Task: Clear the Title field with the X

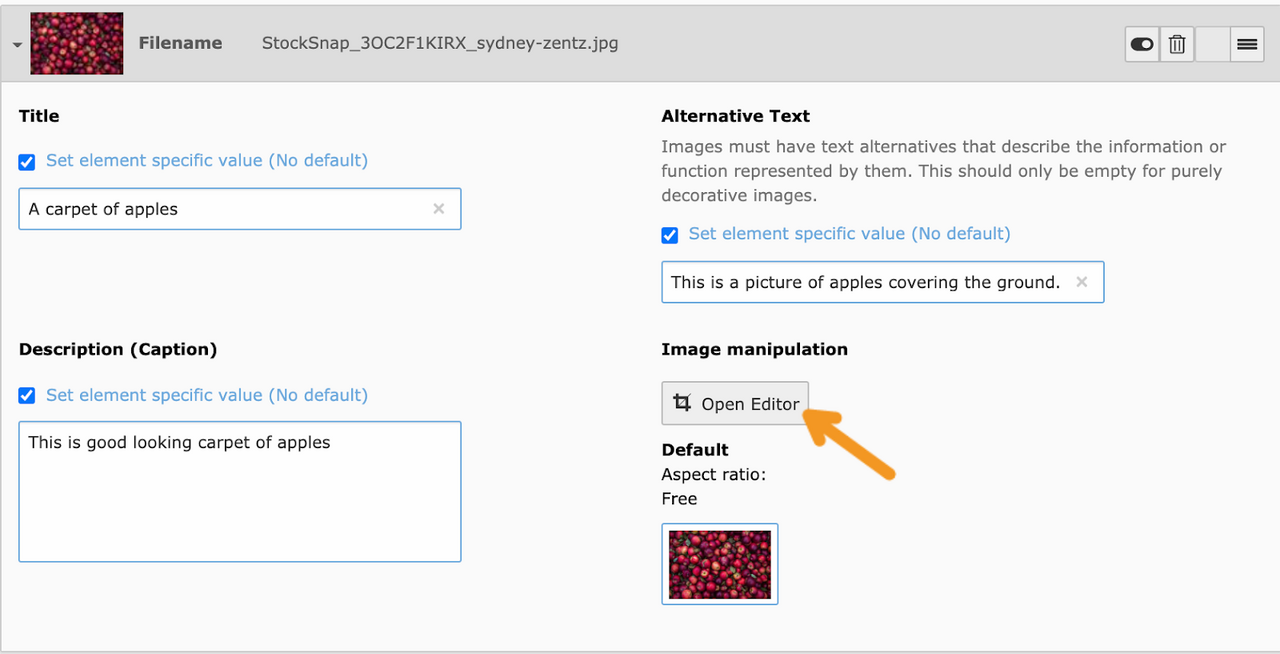Action: point(438,209)
